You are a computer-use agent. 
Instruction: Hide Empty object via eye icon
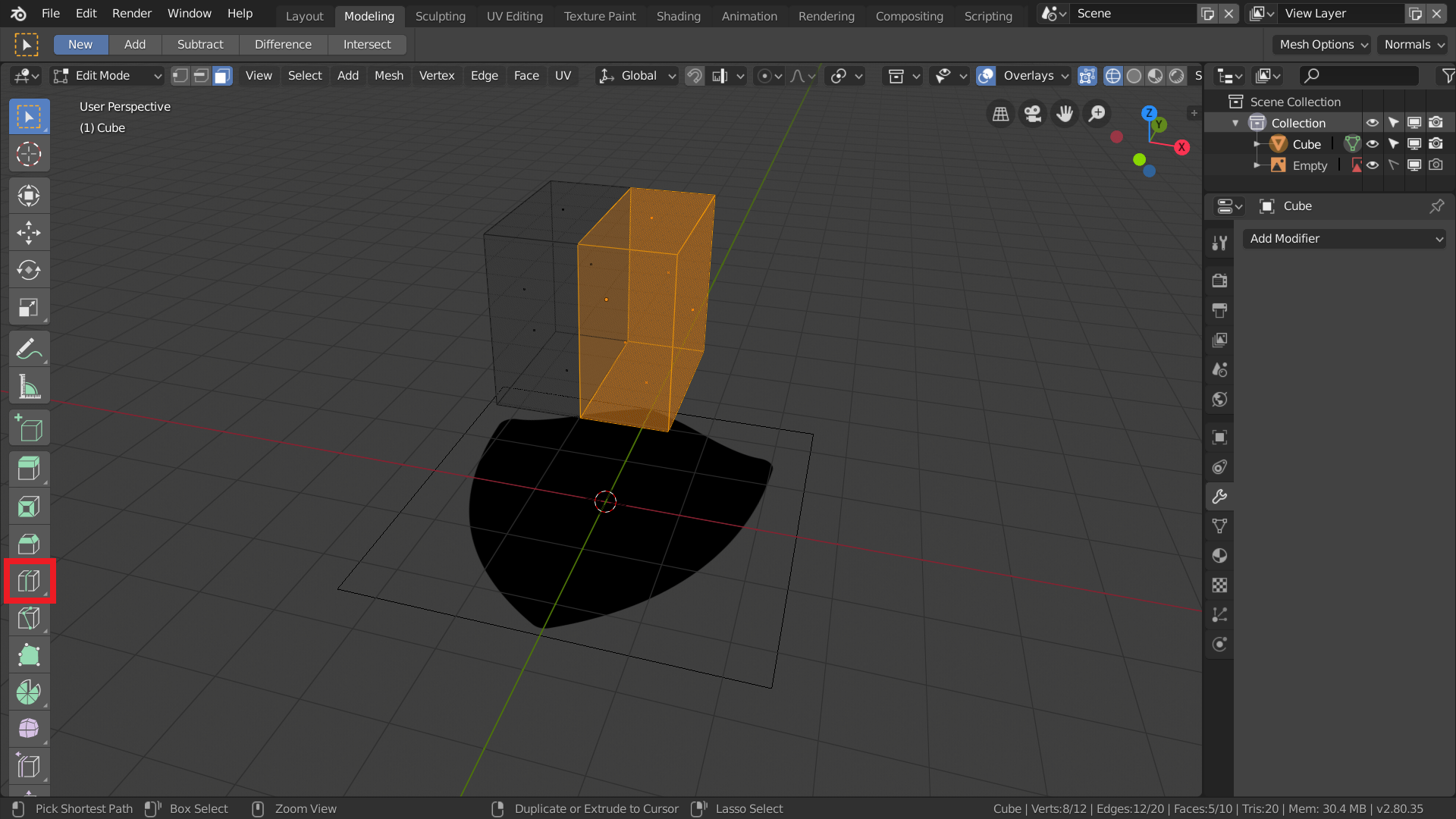coord(1373,165)
